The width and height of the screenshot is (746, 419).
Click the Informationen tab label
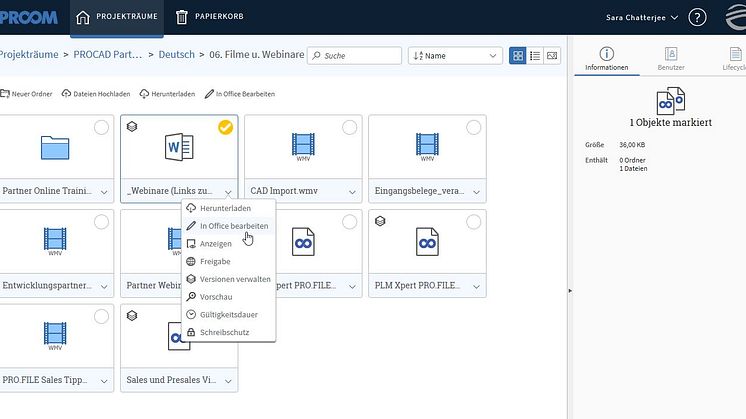(x=607, y=68)
